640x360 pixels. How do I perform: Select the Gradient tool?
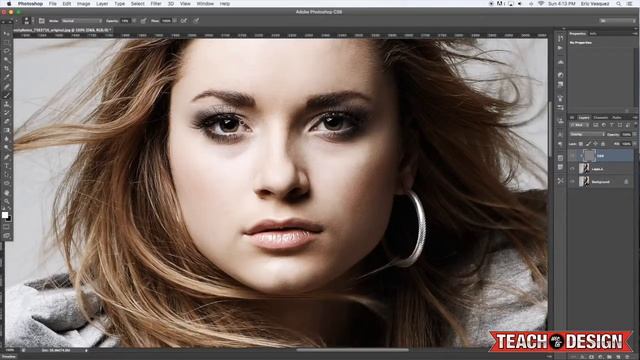click(7, 130)
